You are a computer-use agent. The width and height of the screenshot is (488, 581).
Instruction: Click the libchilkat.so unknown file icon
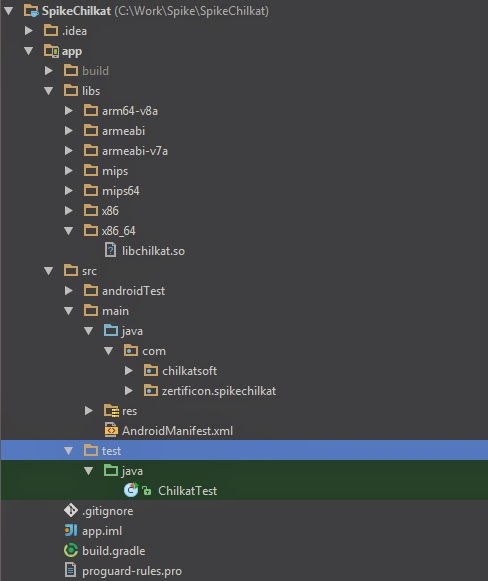click(x=110, y=250)
